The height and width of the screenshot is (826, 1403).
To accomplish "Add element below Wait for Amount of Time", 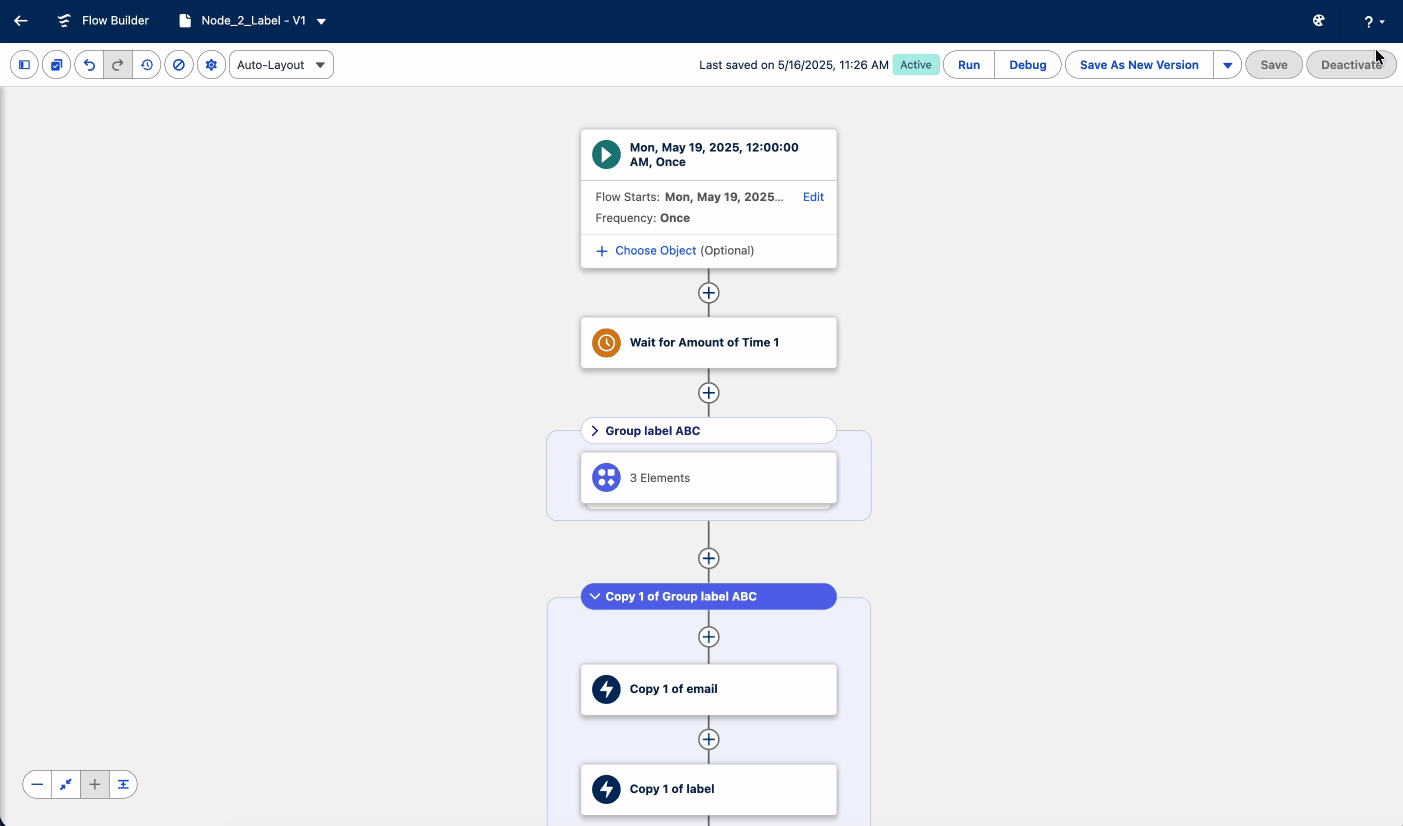I will click(708, 393).
